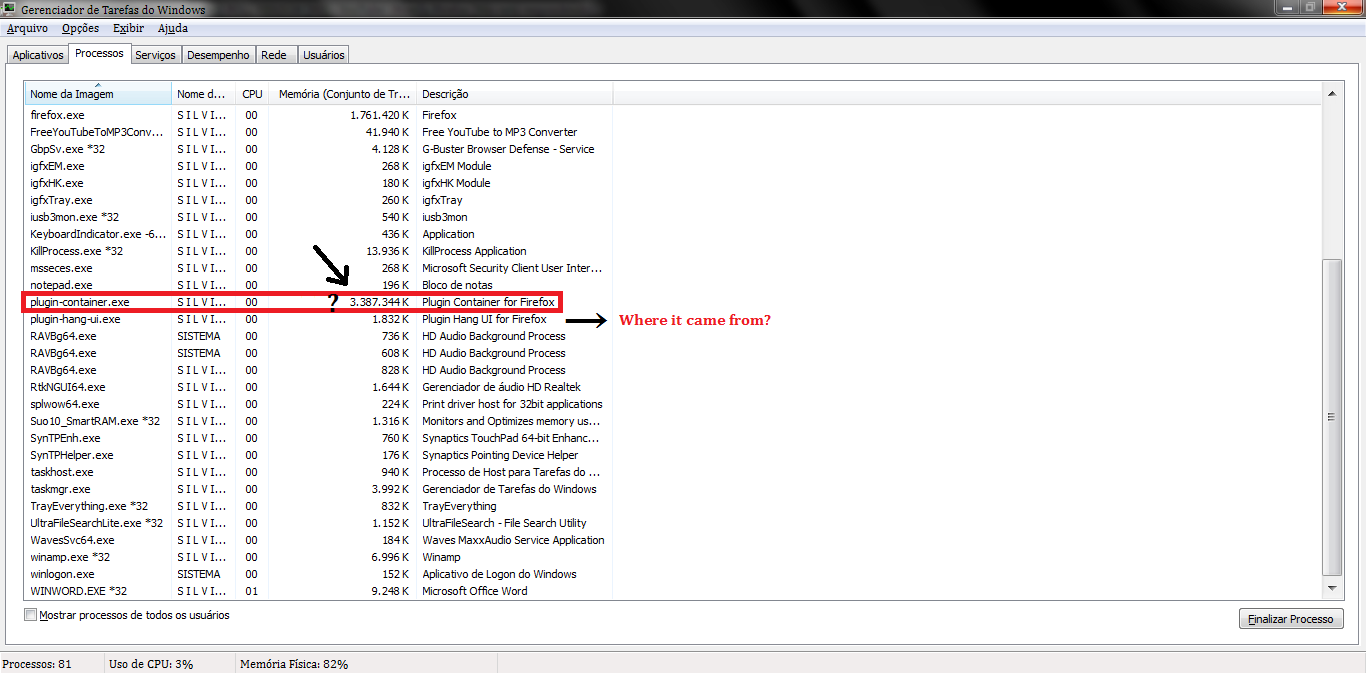Select the KeyboardIndicator.exe process
Screen dimensions: 1366x674
(x=319, y=234)
